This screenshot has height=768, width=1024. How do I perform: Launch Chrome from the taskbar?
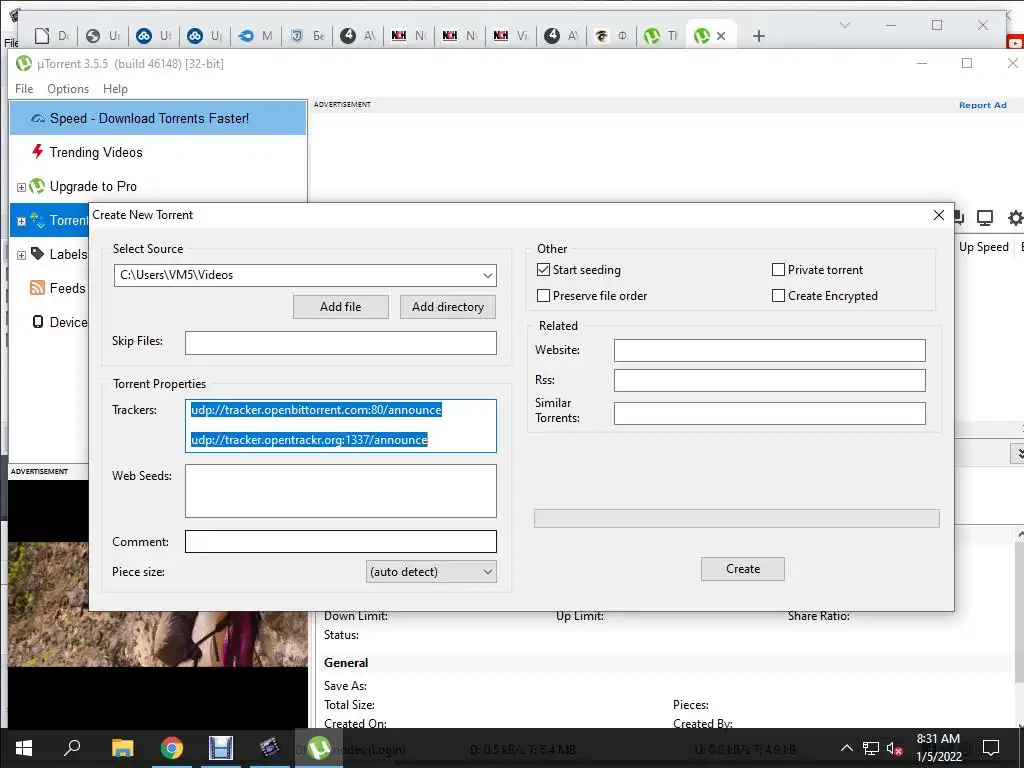[172, 748]
